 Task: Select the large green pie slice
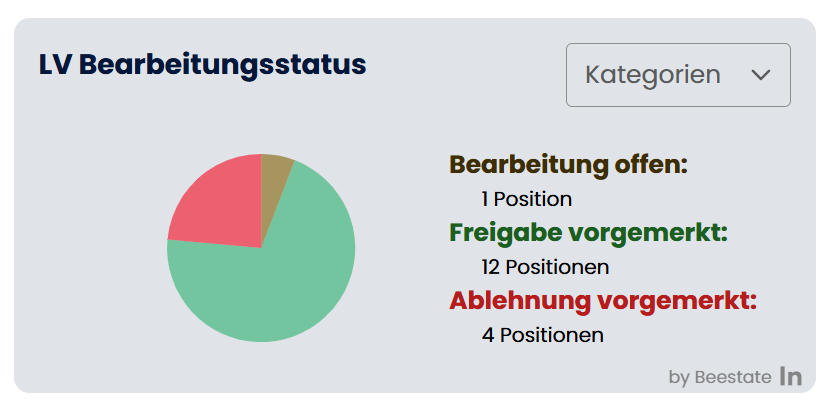point(280,290)
